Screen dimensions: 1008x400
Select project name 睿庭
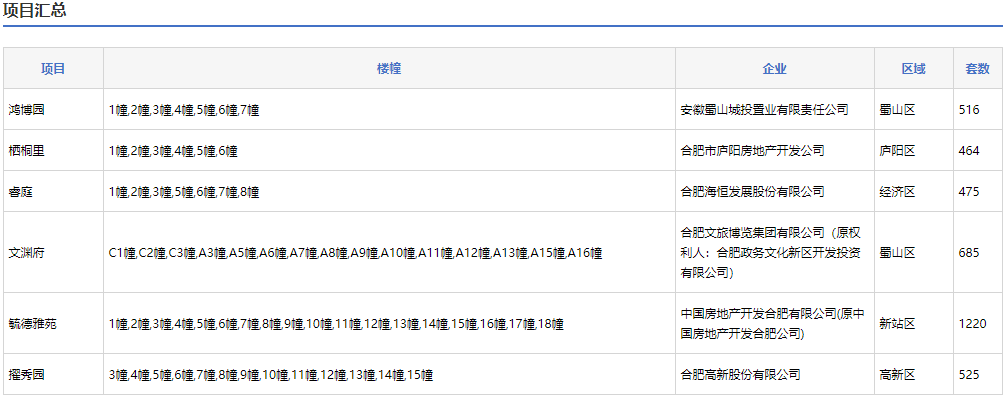pyautogui.click(x=21, y=192)
